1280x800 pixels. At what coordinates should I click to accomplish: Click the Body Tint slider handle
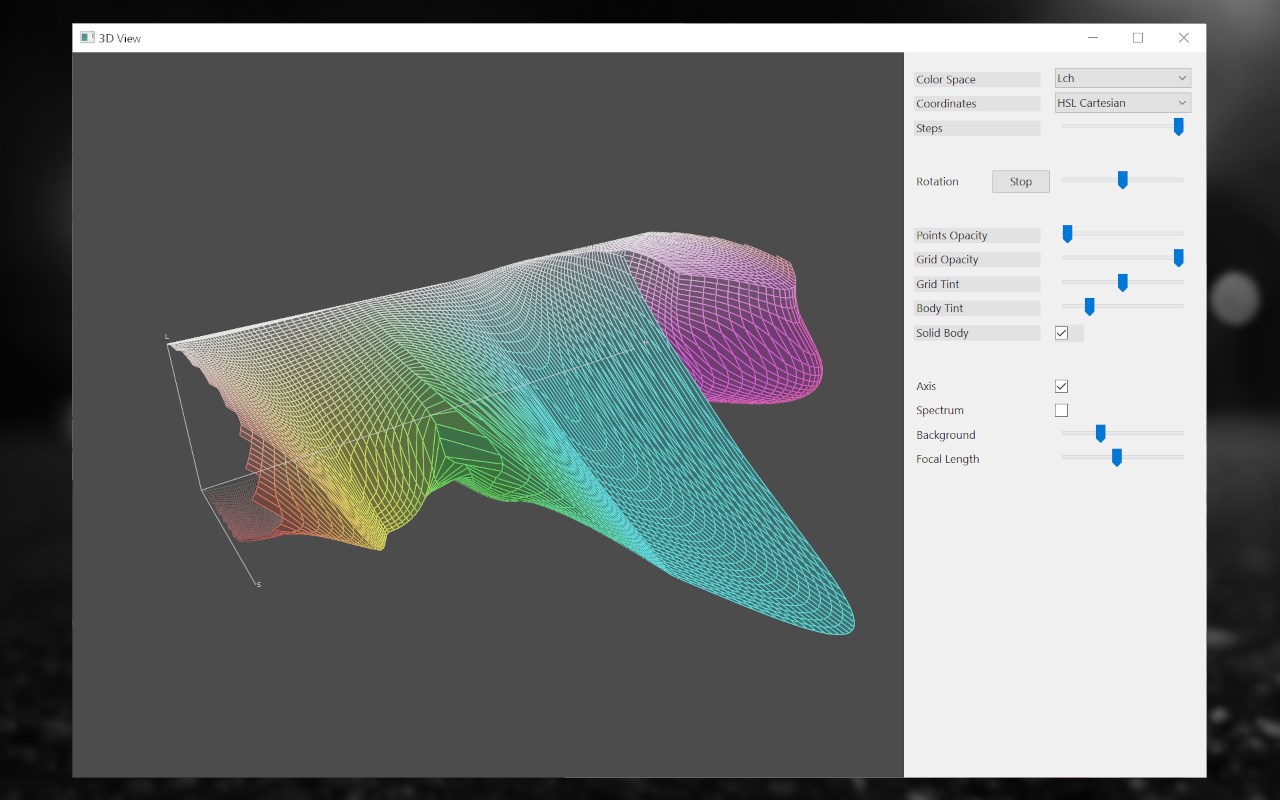coord(1089,307)
